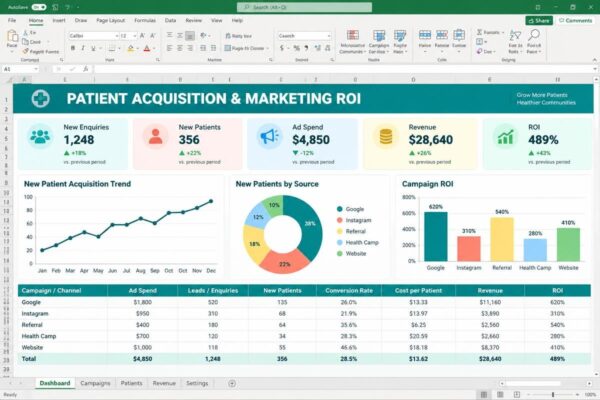This screenshot has width=600, height=400.
Task: Open the Find and Select magnifier icon
Action: [x=534, y=35]
